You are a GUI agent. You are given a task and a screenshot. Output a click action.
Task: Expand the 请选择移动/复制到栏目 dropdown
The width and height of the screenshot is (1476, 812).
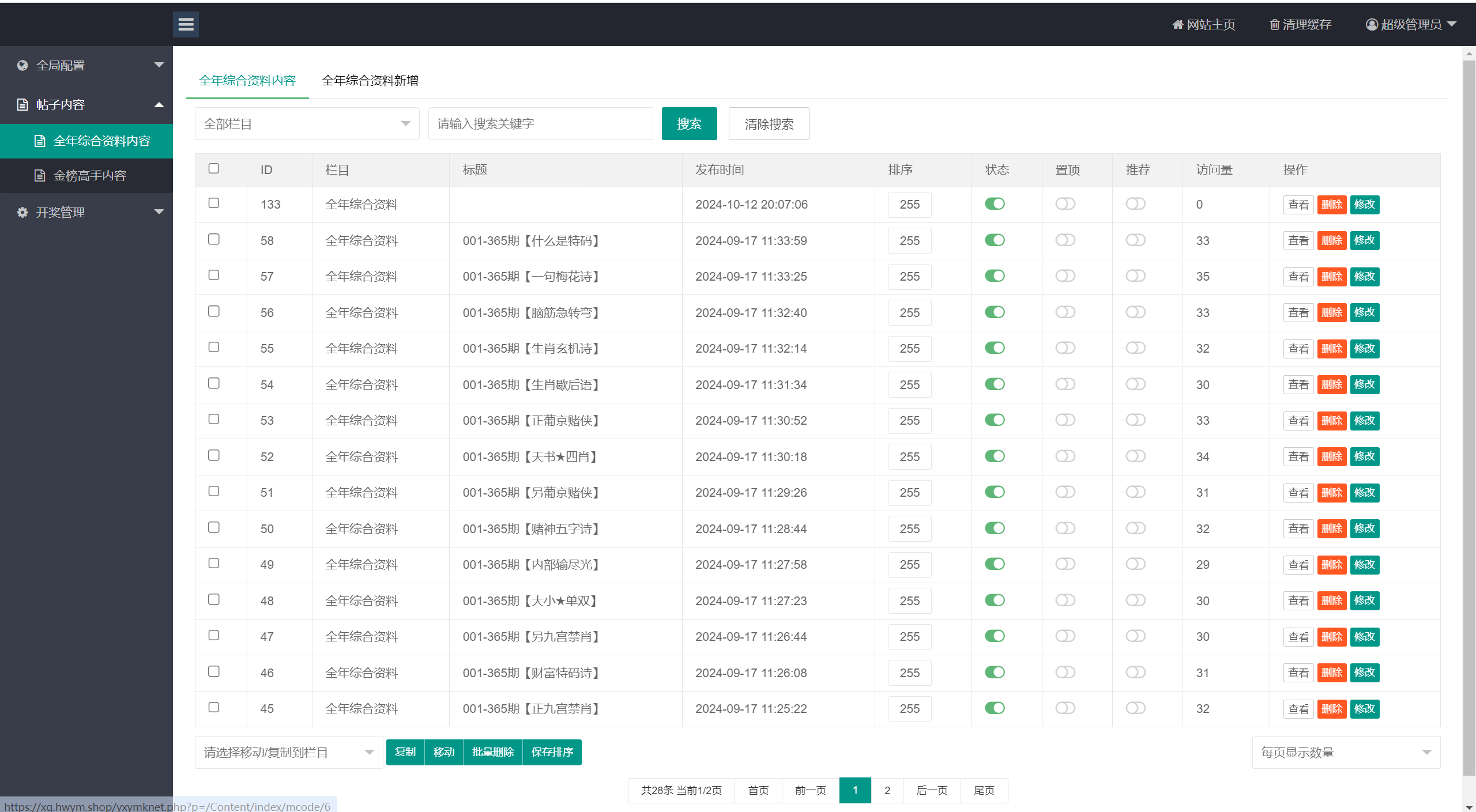click(x=288, y=753)
